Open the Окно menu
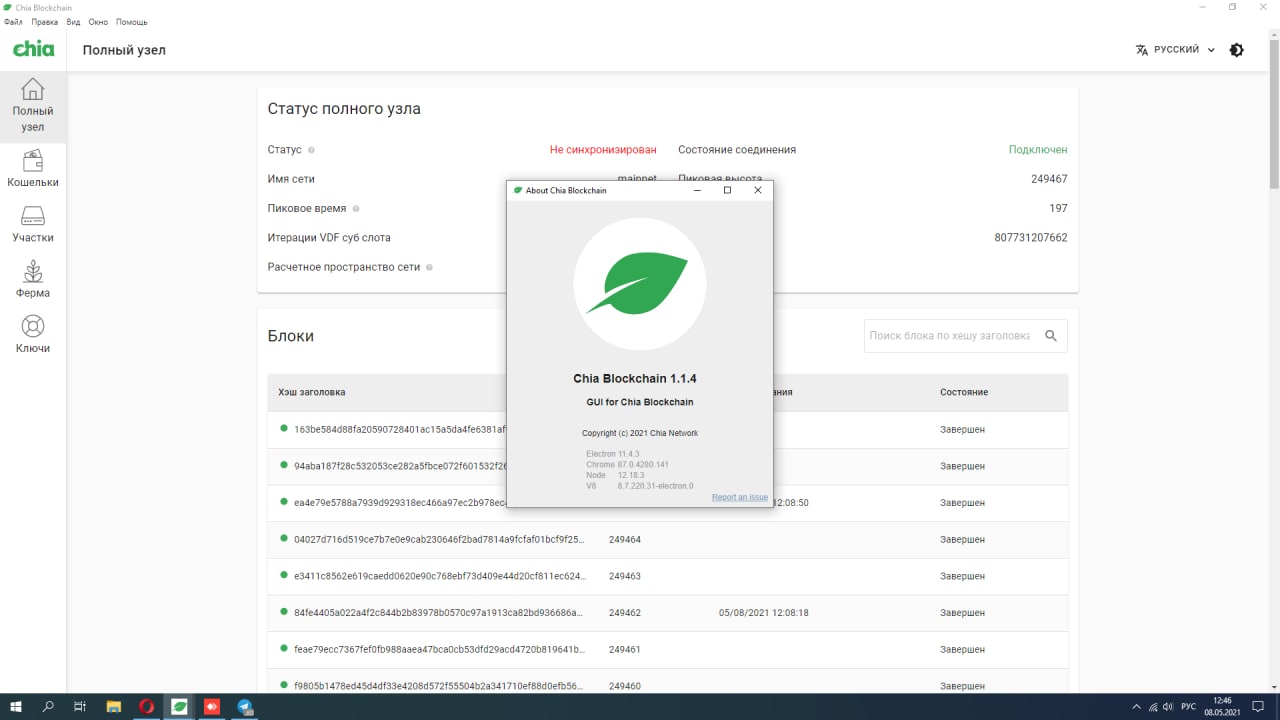The width and height of the screenshot is (1280, 720). click(98, 22)
